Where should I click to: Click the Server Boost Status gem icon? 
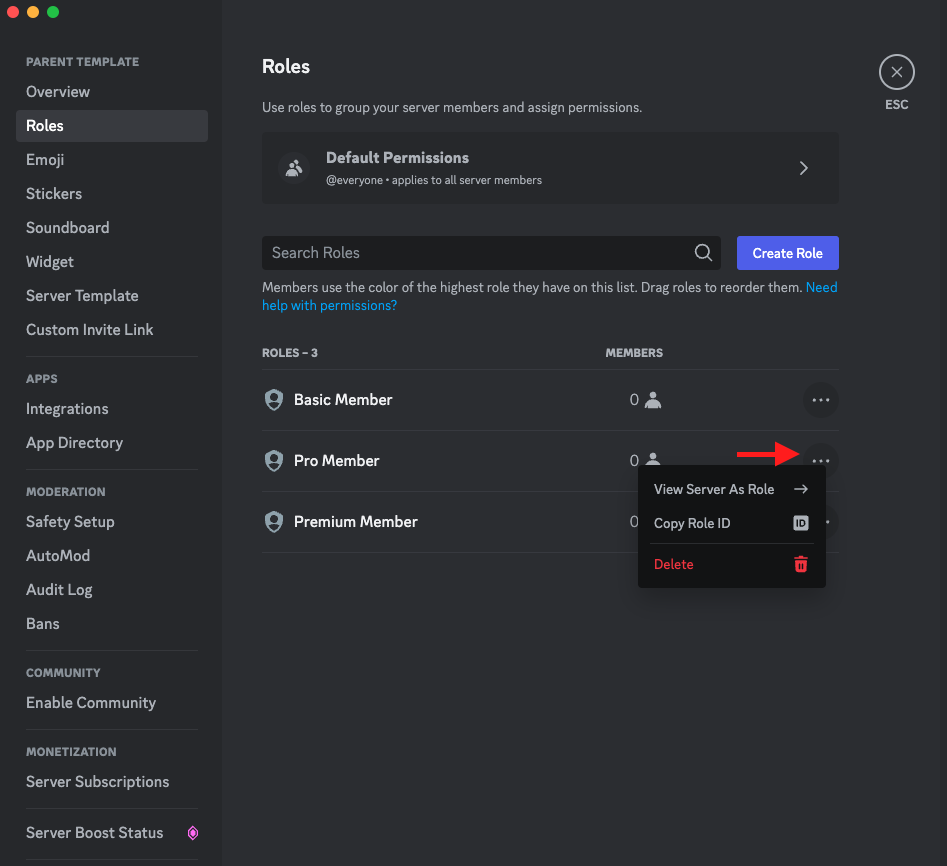point(193,833)
